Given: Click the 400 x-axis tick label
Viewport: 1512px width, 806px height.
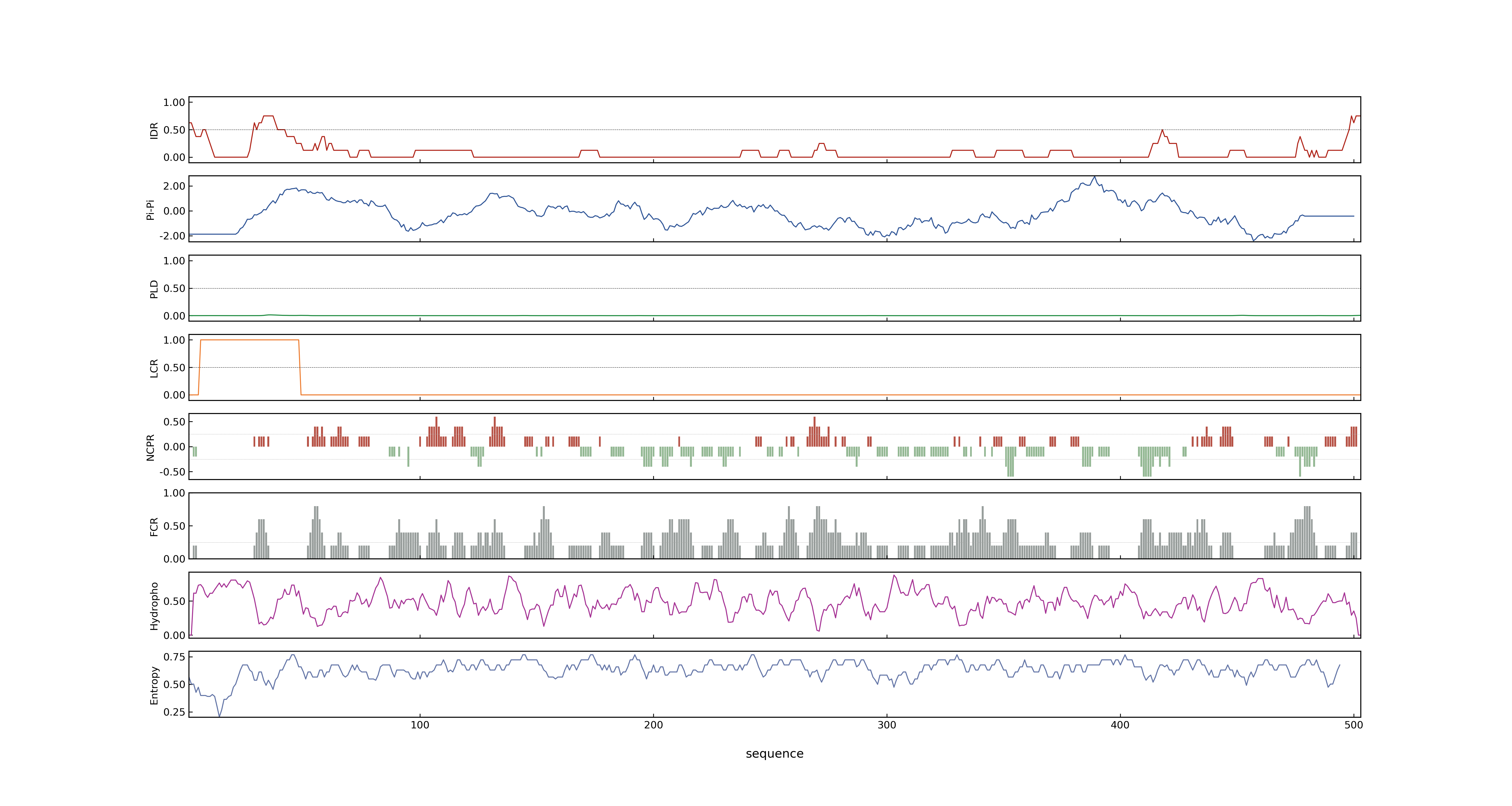Looking at the screenshot, I should (1120, 725).
